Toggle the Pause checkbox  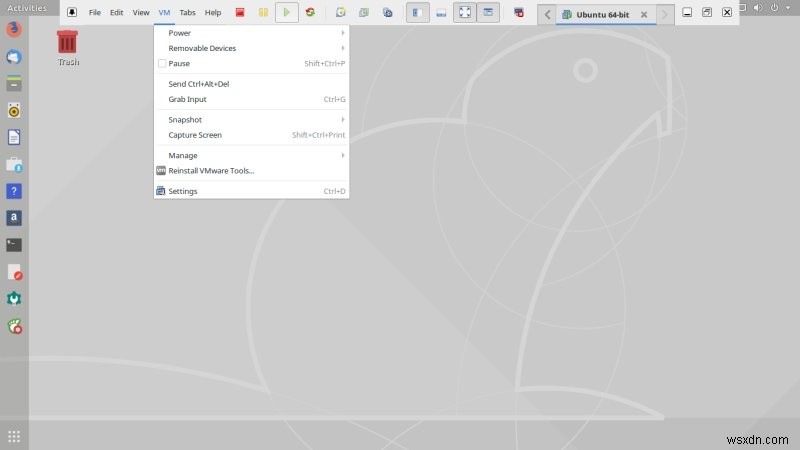tap(162, 63)
